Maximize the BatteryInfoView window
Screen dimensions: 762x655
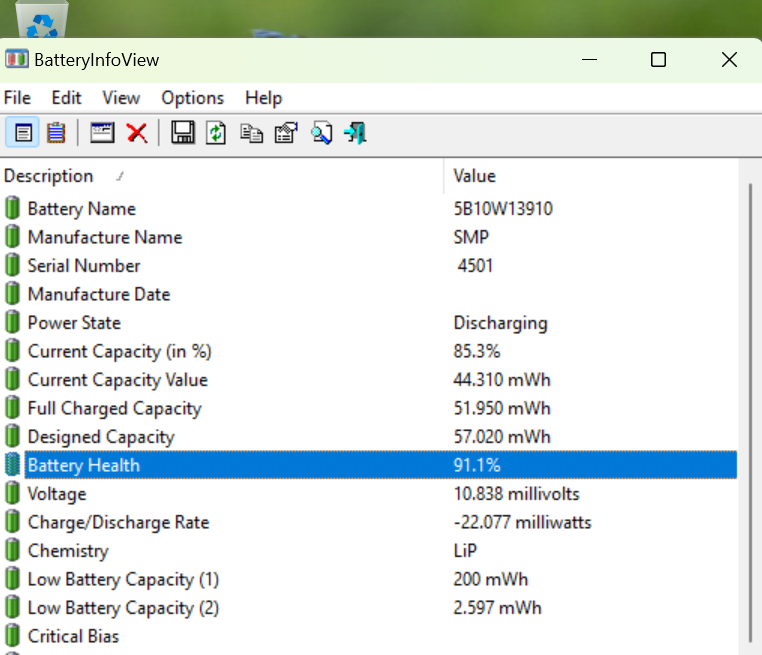[x=658, y=60]
